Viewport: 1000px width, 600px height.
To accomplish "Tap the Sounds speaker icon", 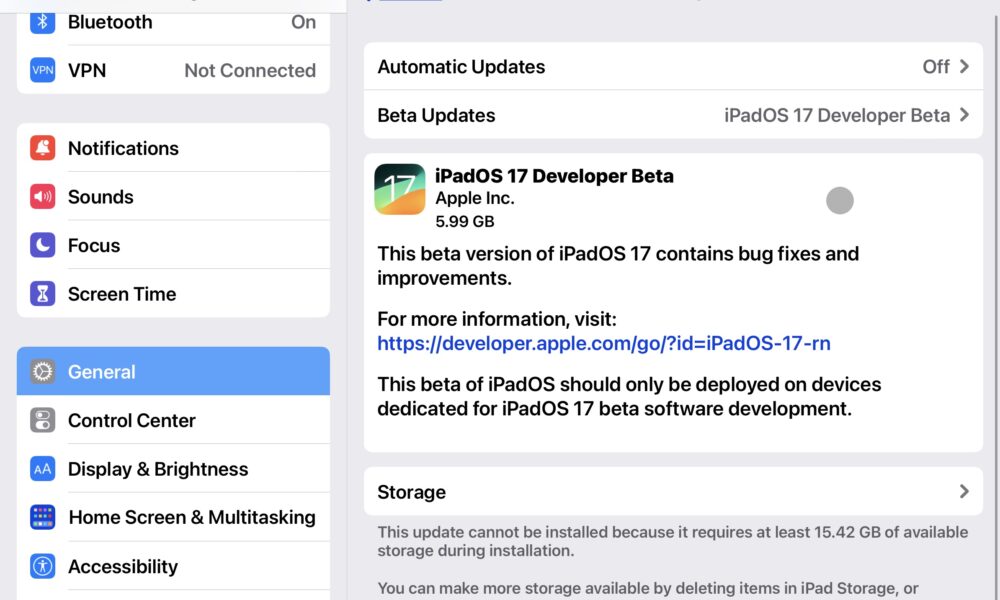I will click(x=43, y=196).
